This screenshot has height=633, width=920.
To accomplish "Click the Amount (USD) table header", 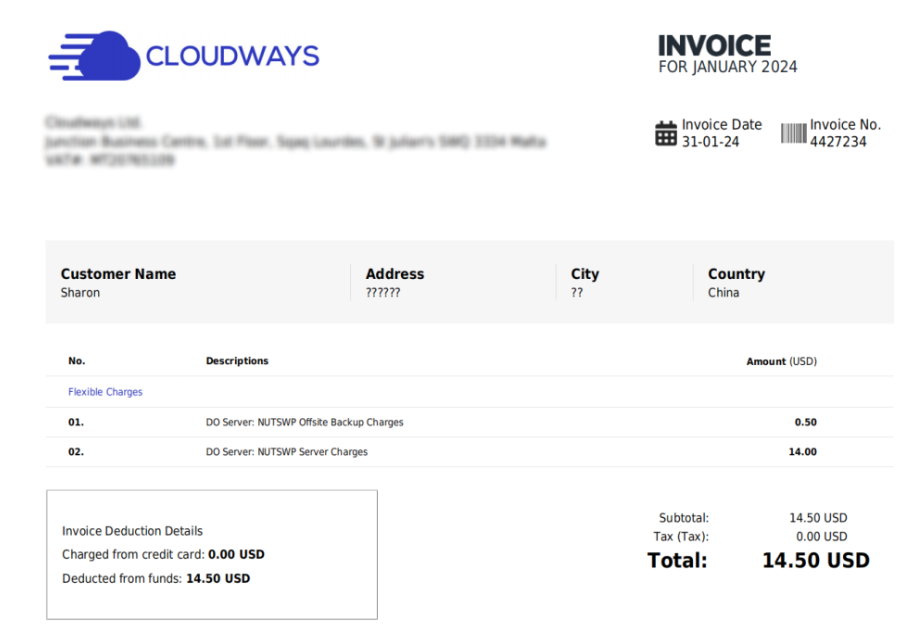I will pos(781,361).
